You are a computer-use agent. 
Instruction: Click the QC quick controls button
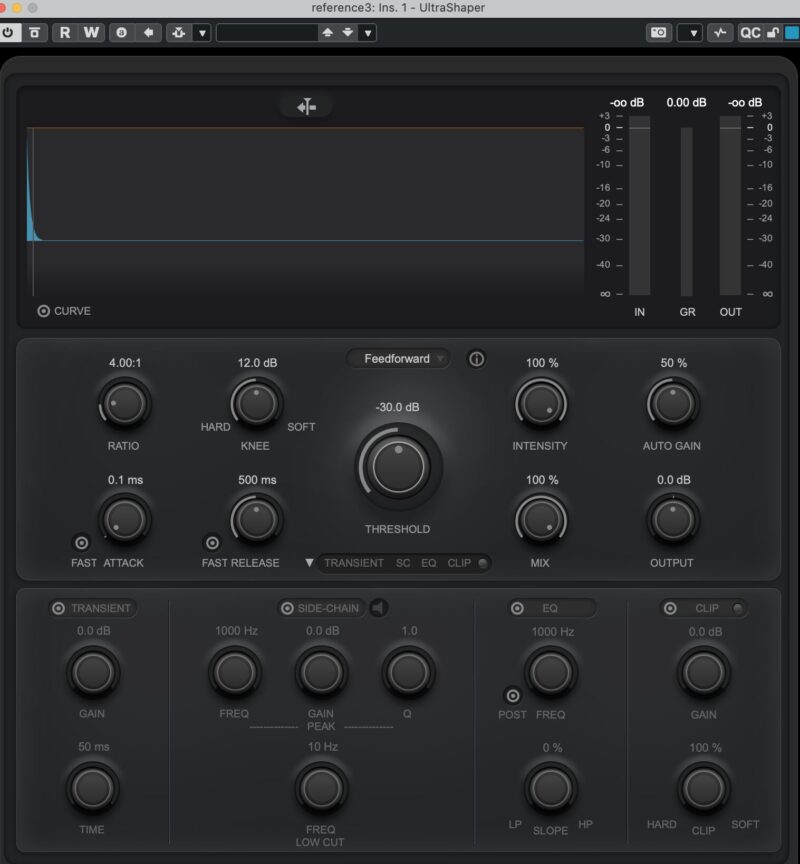click(750, 33)
